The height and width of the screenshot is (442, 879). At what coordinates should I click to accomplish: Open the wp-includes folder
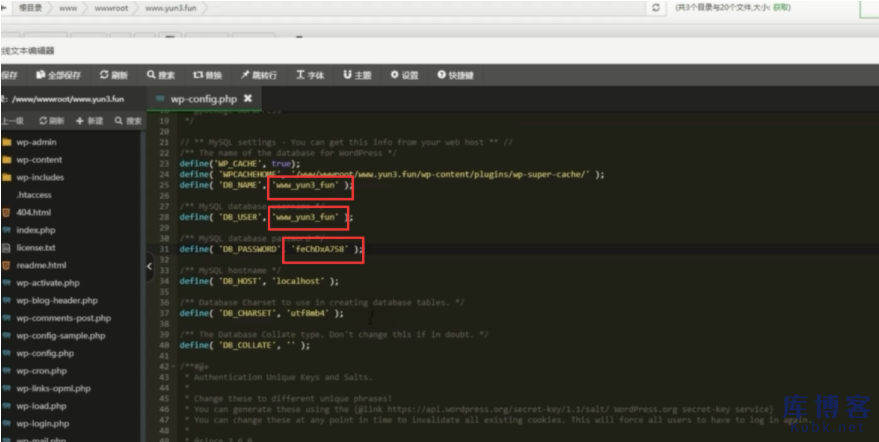coord(40,177)
